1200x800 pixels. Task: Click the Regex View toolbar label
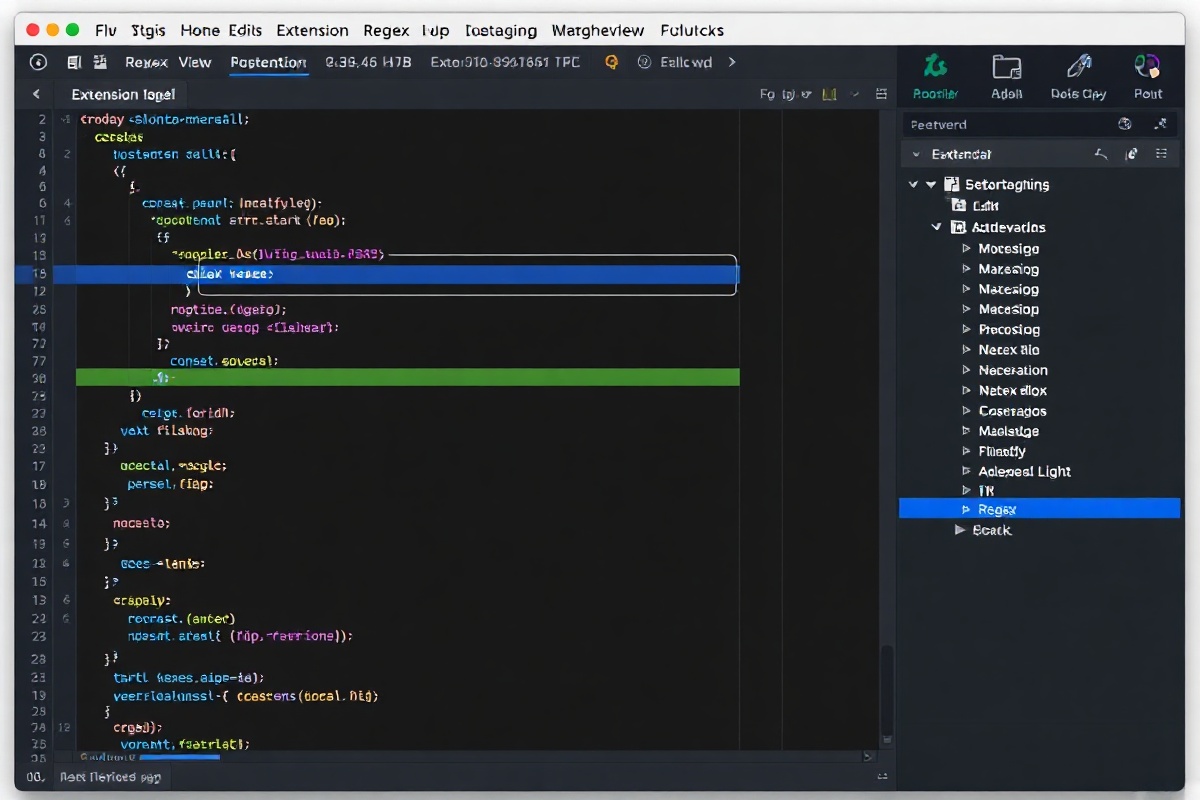pyautogui.click(x=168, y=62)
